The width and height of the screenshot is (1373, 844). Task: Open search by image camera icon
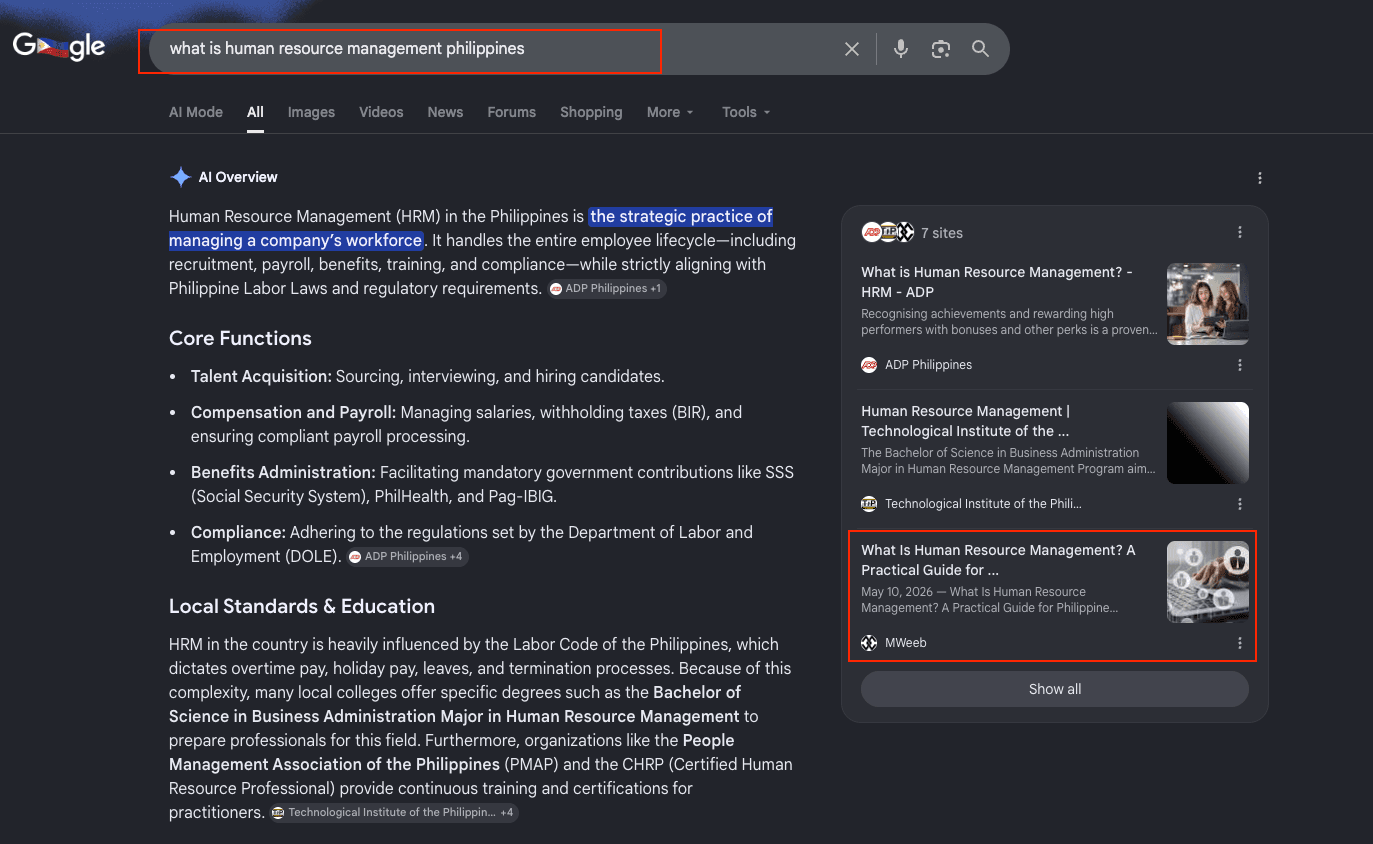click(940, 49)
